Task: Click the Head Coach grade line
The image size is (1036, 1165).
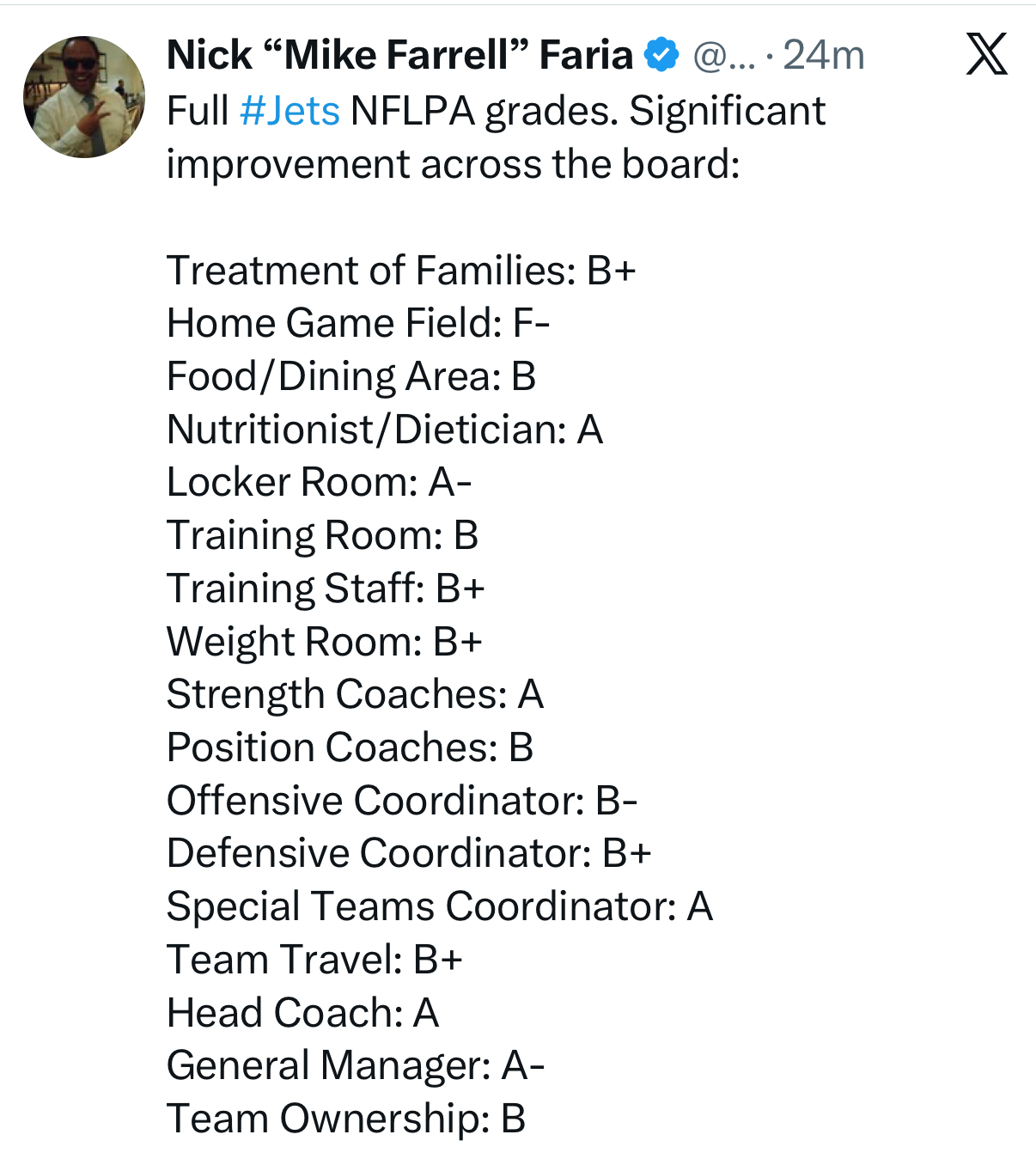Action: pos(302,1013)
